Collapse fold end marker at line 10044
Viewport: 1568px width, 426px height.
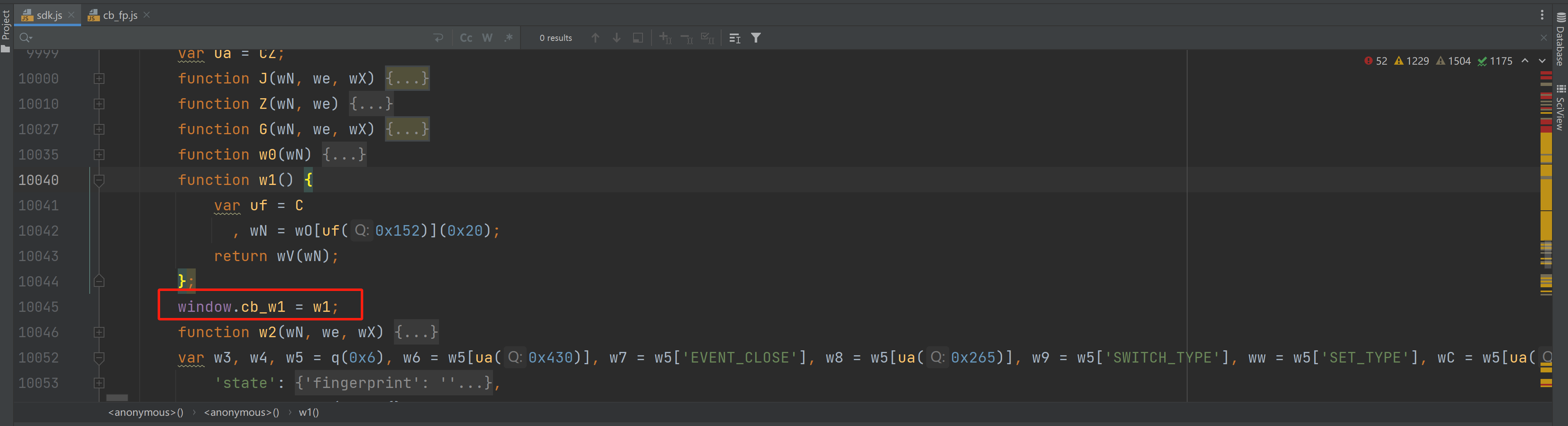[x=99, y=281]
